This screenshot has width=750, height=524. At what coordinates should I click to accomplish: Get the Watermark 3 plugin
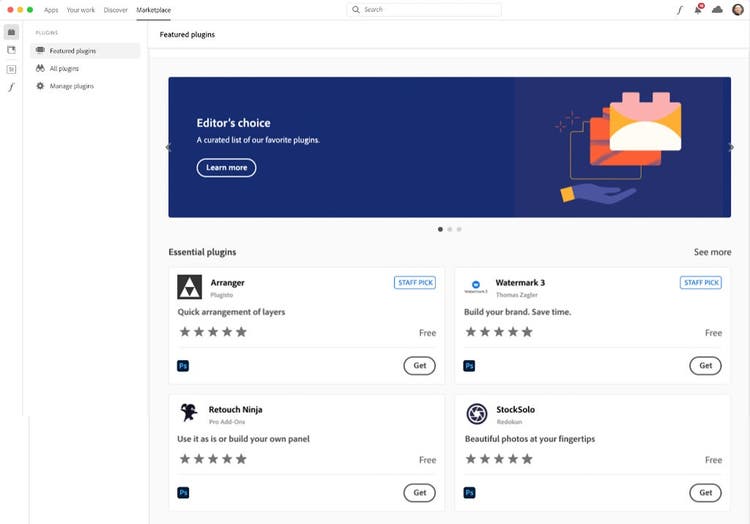point(705,366)
